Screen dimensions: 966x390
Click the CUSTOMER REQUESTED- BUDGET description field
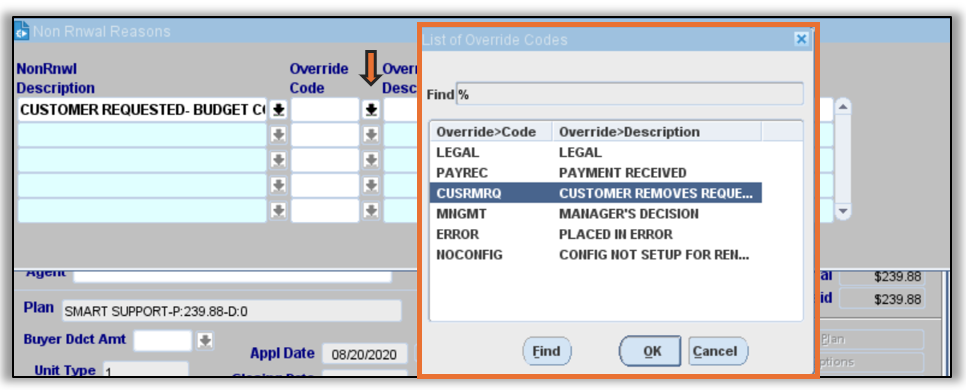[142, 110]
